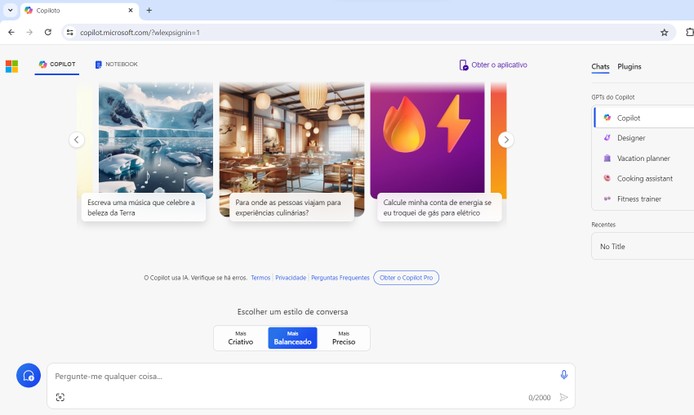Select the Copiloto browser tab
This screenshot has height=415, width=694.
coord(80,10)
